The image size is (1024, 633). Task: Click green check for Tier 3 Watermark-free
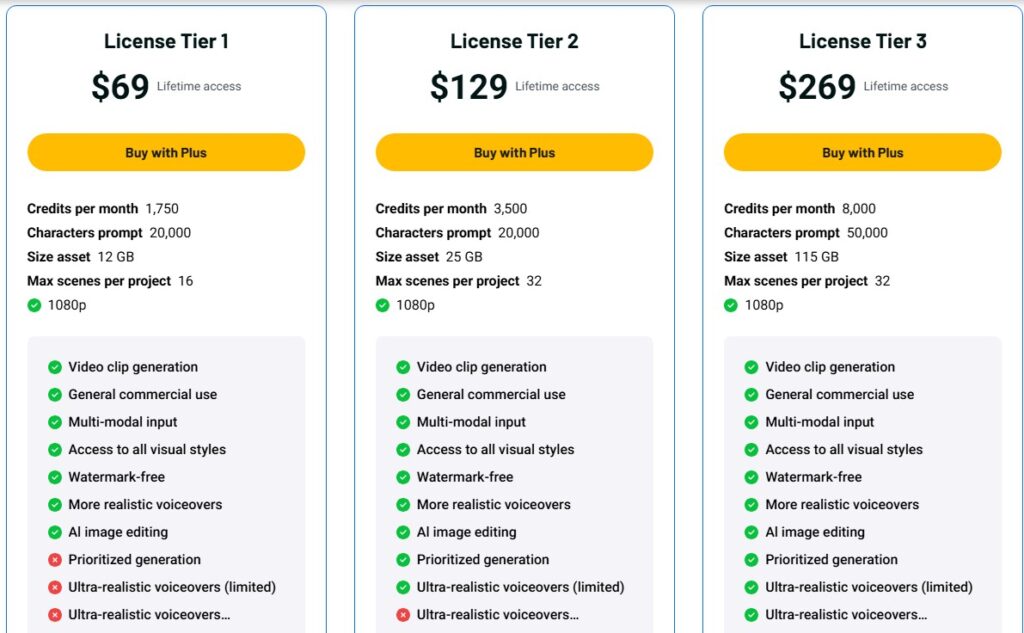tap(752, 477)
